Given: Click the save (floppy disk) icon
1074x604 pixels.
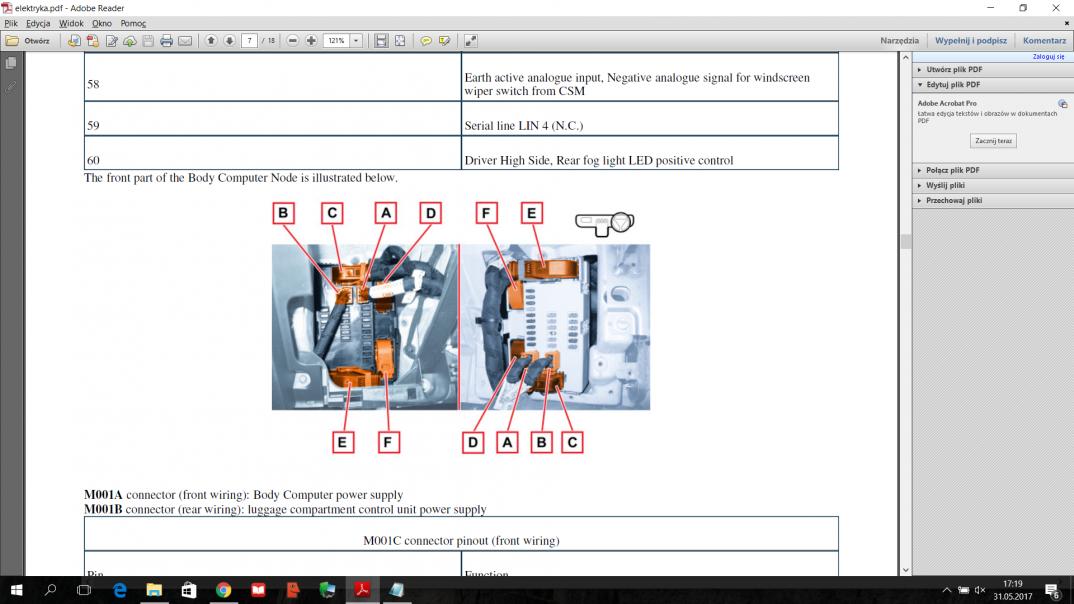Looking at the screenshot, I should 148,41.
